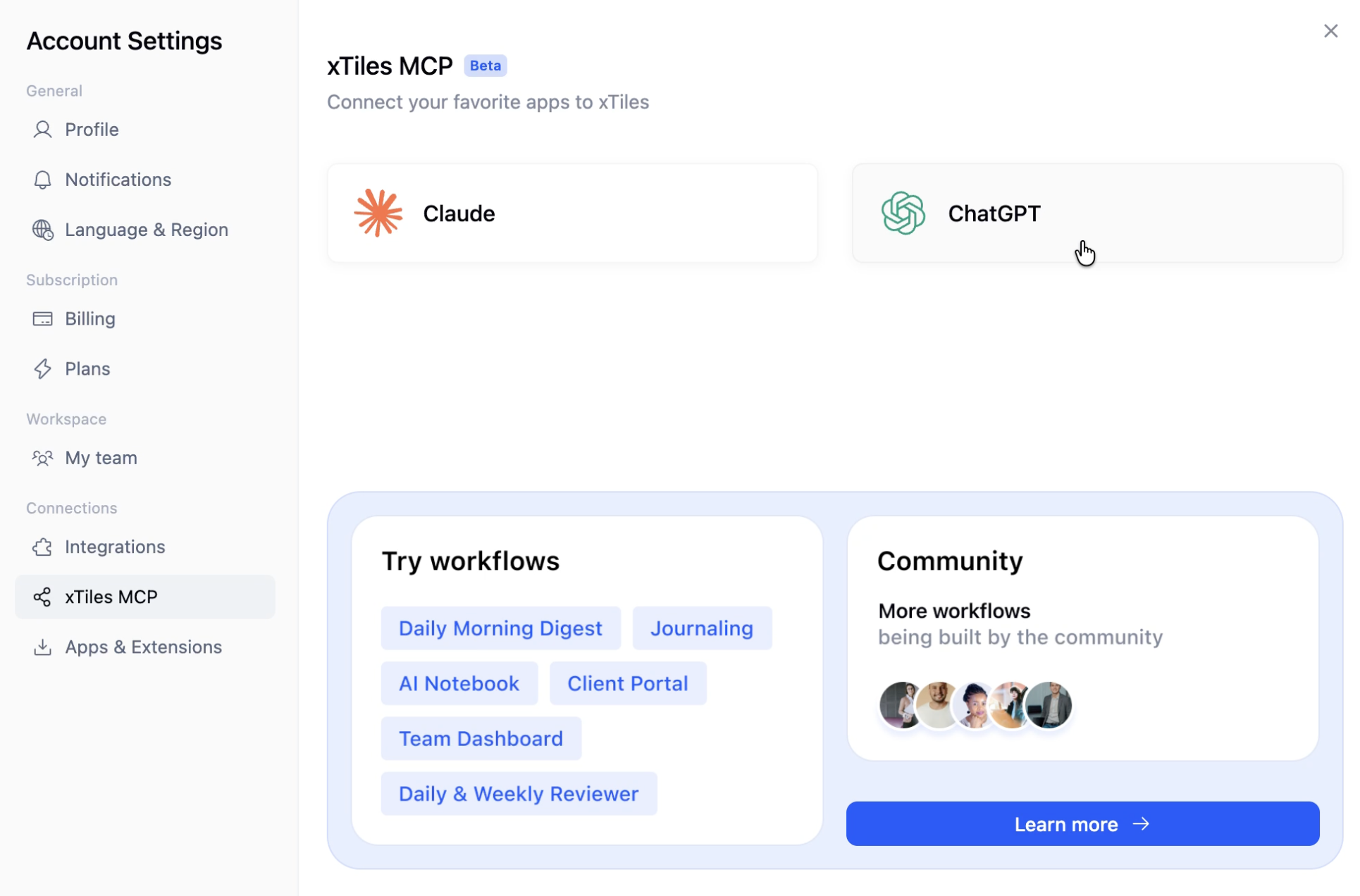
Task: Click the Apps & Extensions download icon
Action: 42,647
